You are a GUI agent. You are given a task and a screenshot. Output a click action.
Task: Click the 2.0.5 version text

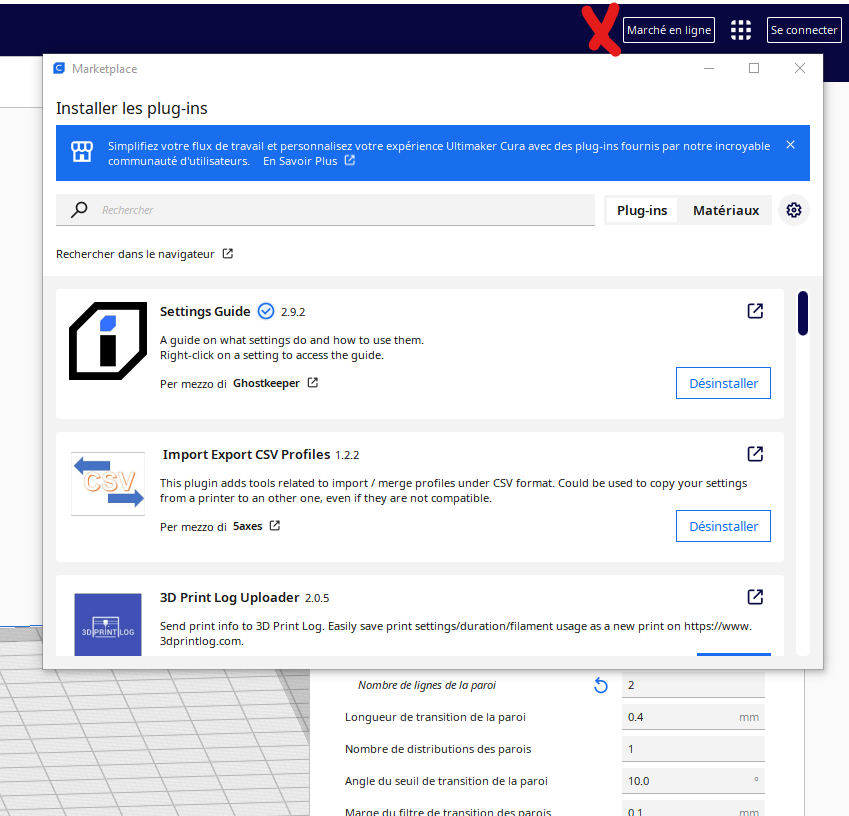tap(317, 598)
